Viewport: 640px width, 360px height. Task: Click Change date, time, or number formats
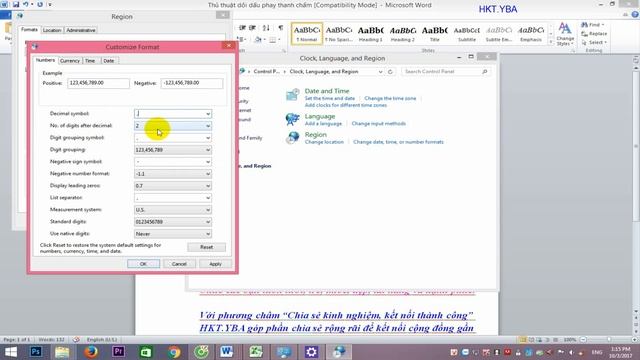[x=398, y=142]
